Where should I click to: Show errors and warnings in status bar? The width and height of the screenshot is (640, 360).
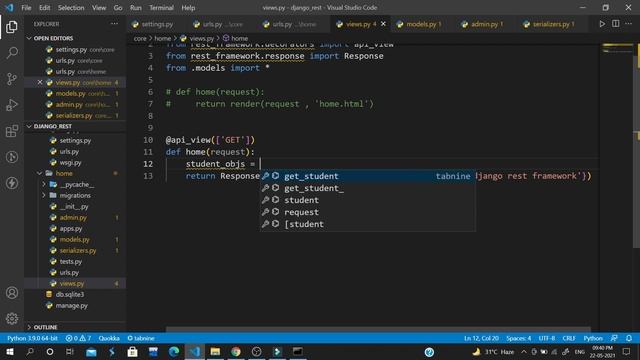[78, 338]
